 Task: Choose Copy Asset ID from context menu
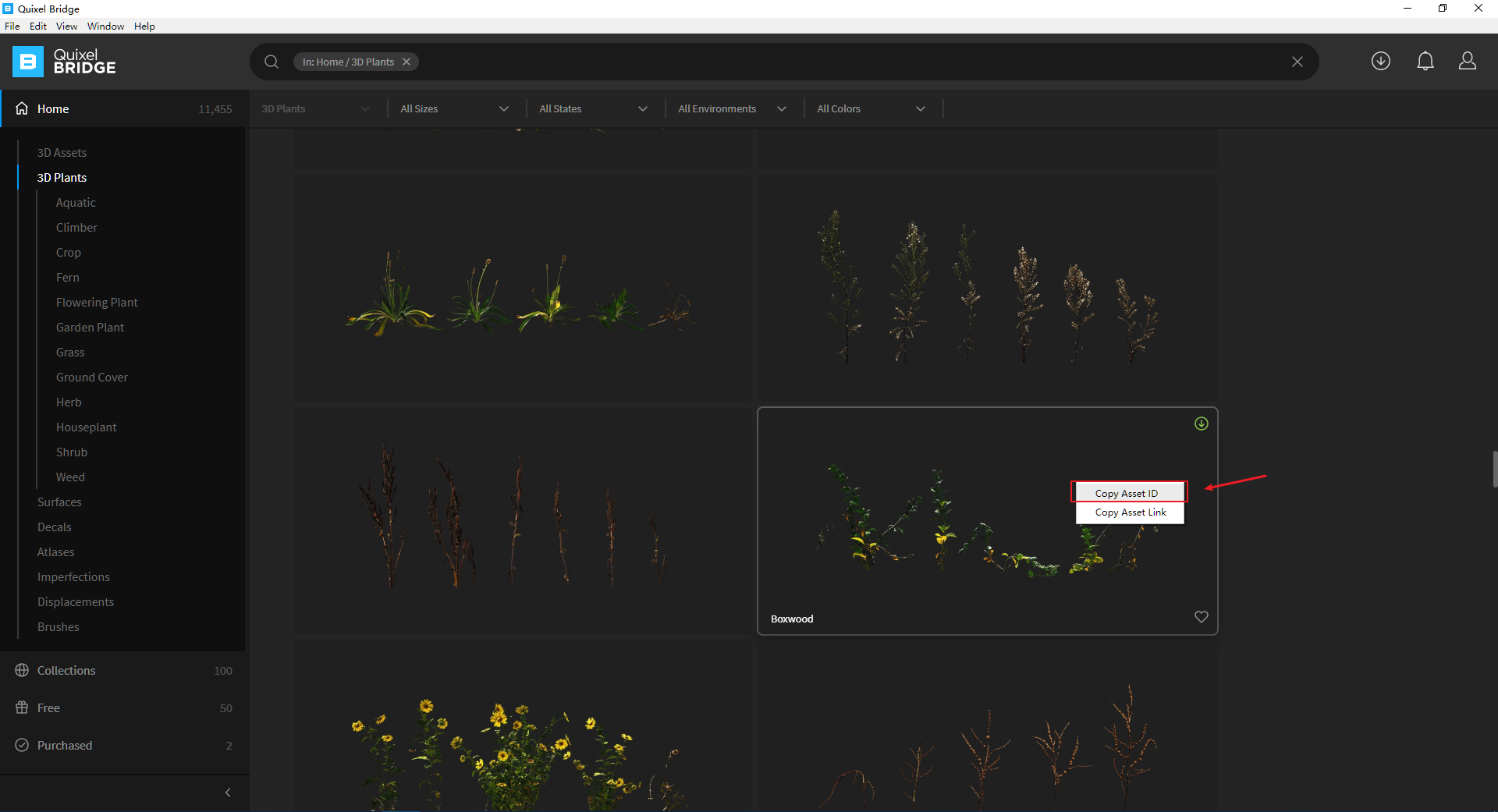[x=1130, y=493]
